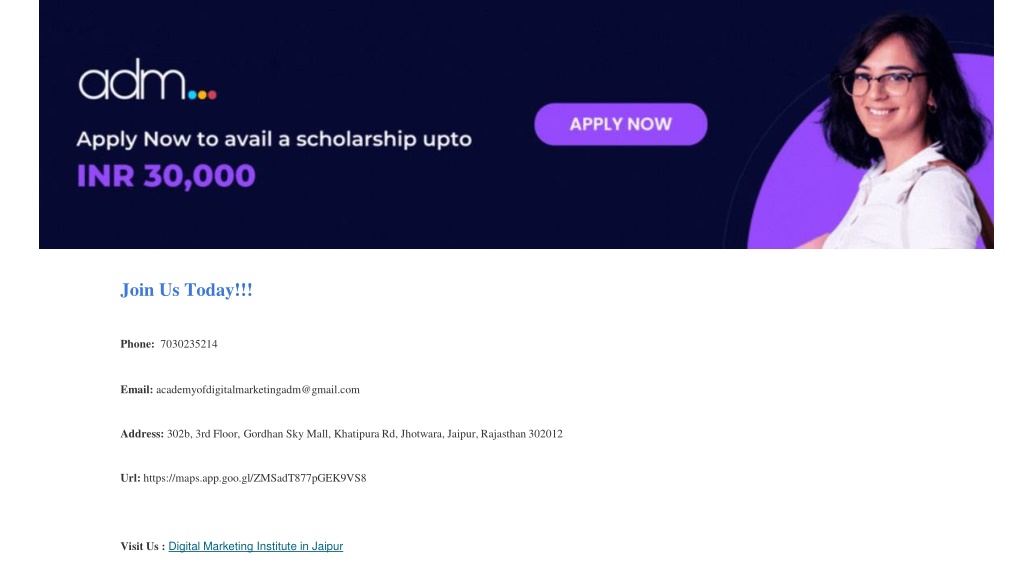The width and height of the screenshot is (1024, 576).
Task: Open the maps.app.goo.gl URL
Action: coord(255,478)
